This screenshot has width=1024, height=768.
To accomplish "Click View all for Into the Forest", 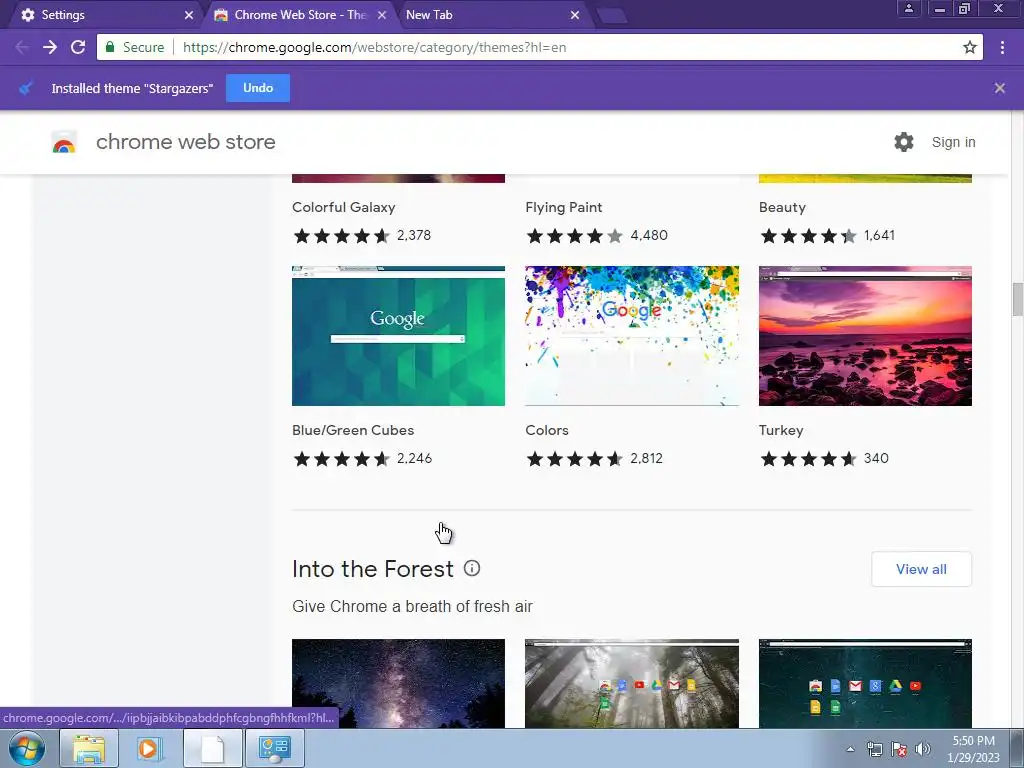I will pyautogui.click(x=921, y=569).
